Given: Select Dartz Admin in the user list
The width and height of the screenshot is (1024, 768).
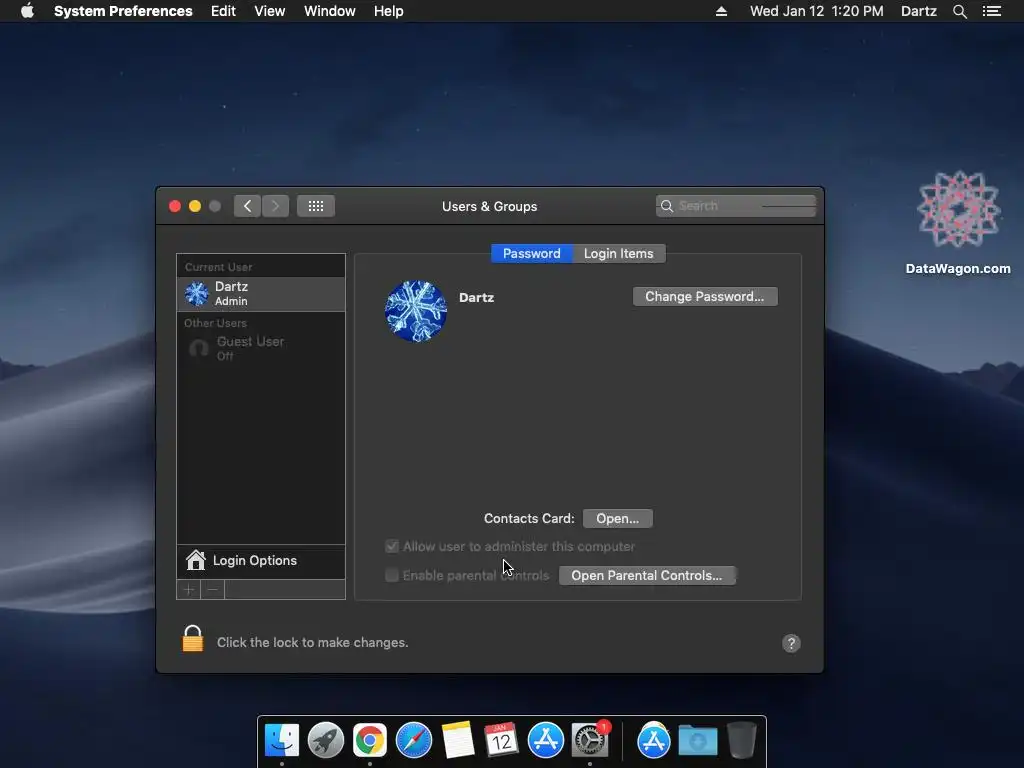Looking at the screenshot, I should [261, 294].
